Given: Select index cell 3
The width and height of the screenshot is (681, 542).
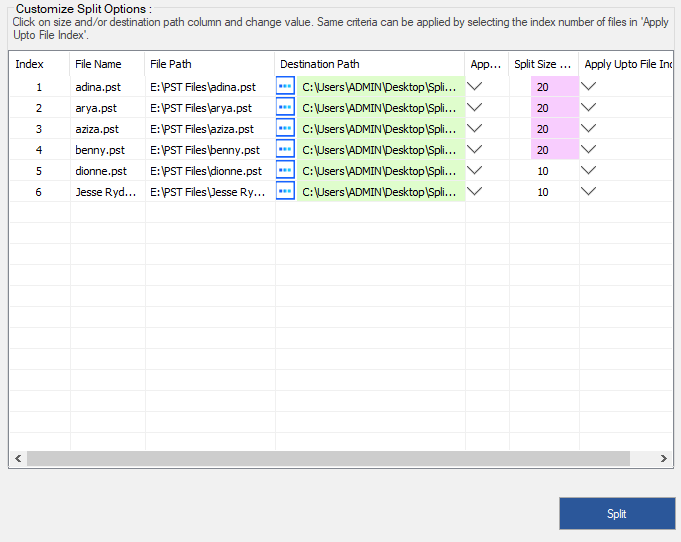Looking at the screenshot, I should [39, 129].
